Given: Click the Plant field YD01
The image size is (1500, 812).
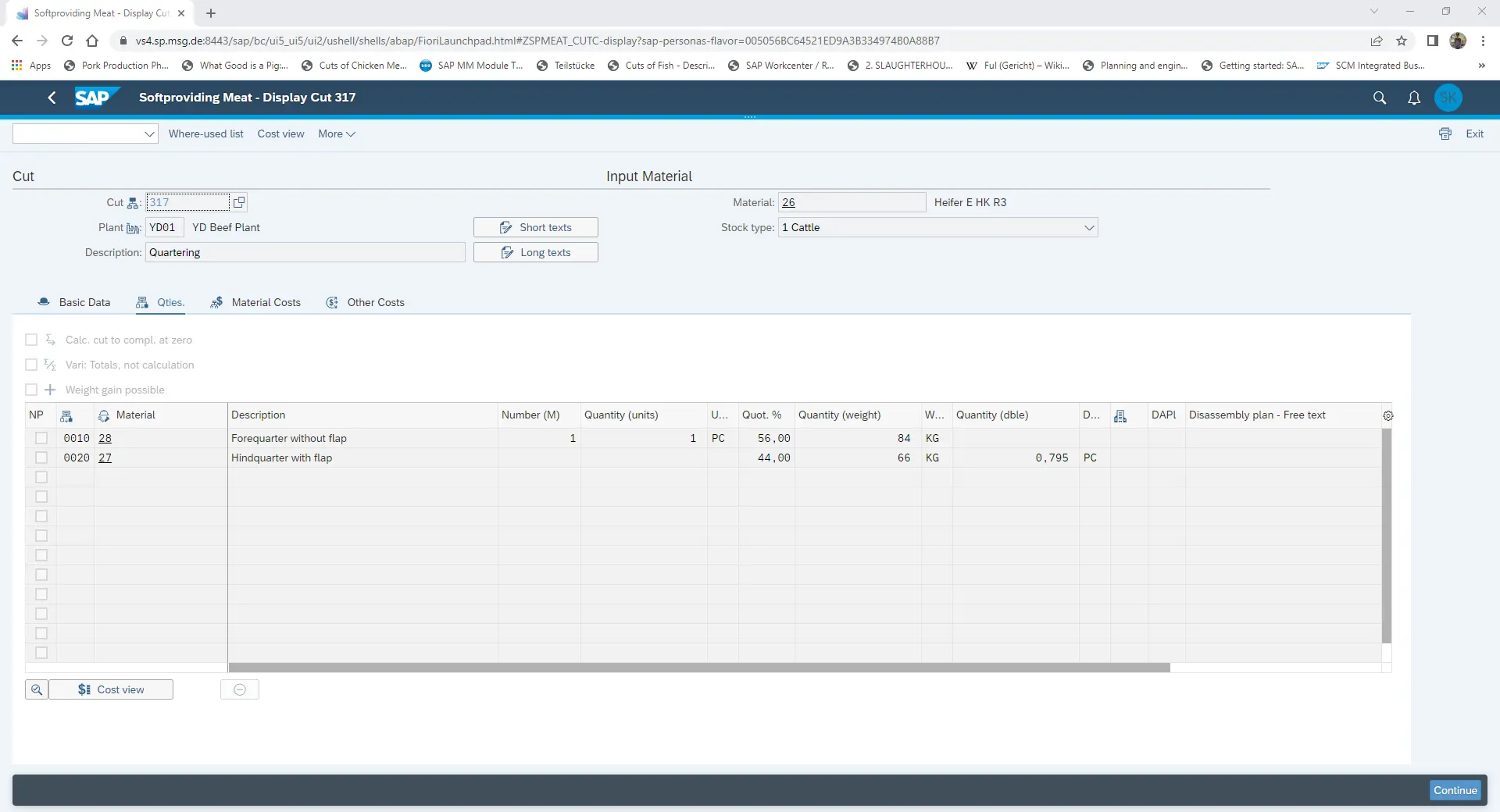Looking at the screenshot, I should click(165, 227).
